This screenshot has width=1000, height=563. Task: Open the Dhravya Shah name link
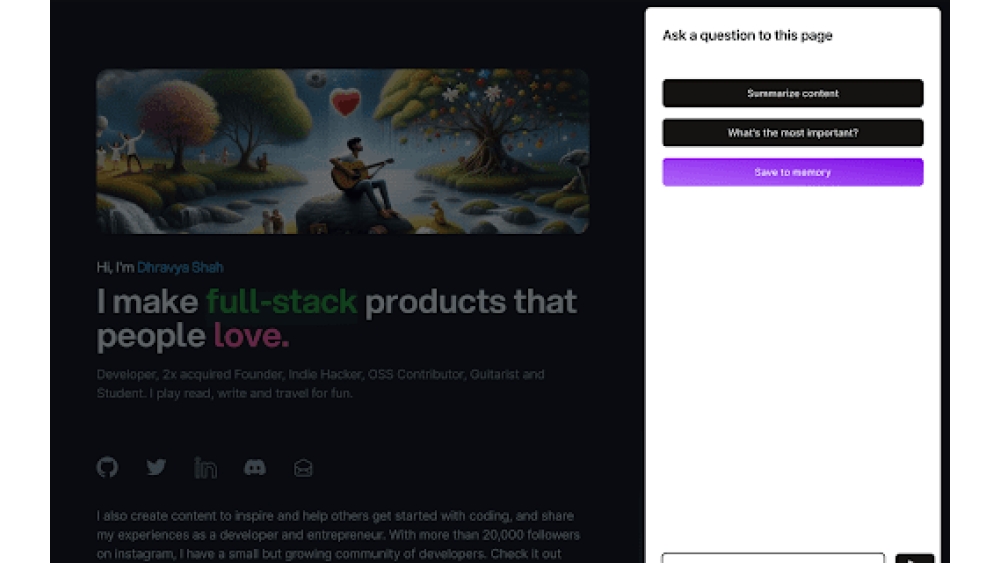click(x=180, y=267)
